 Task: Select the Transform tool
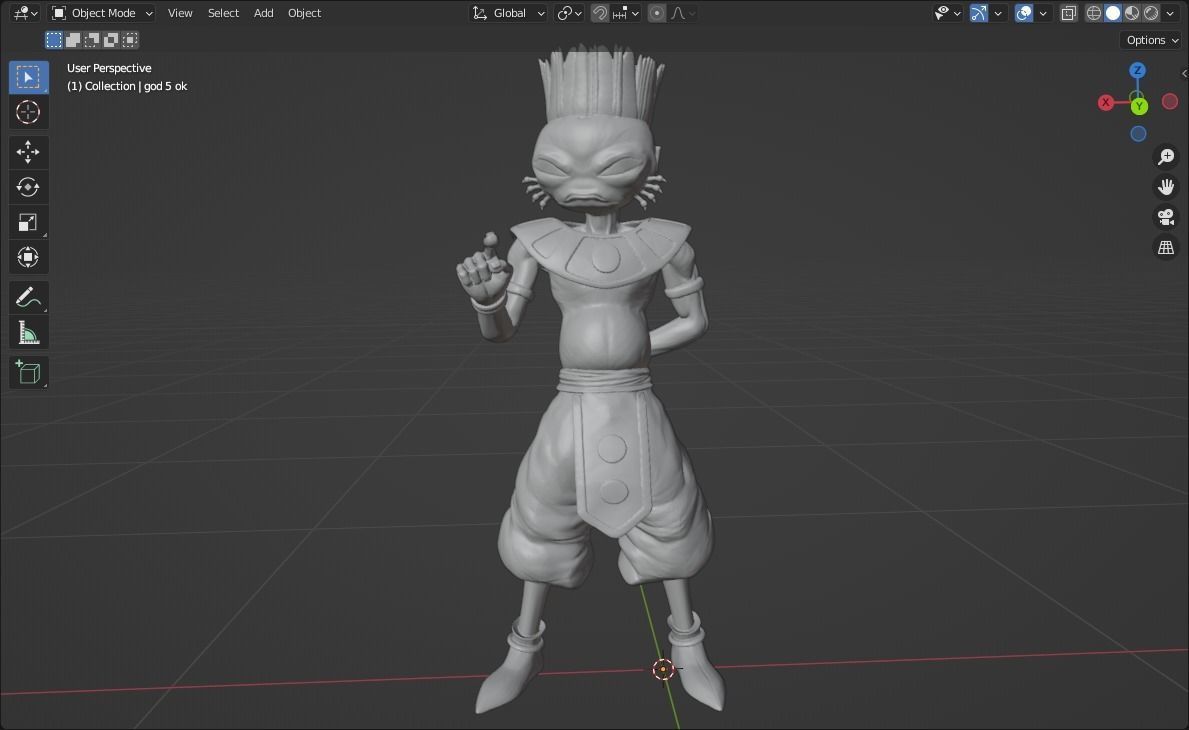click(x=28, y=257)
